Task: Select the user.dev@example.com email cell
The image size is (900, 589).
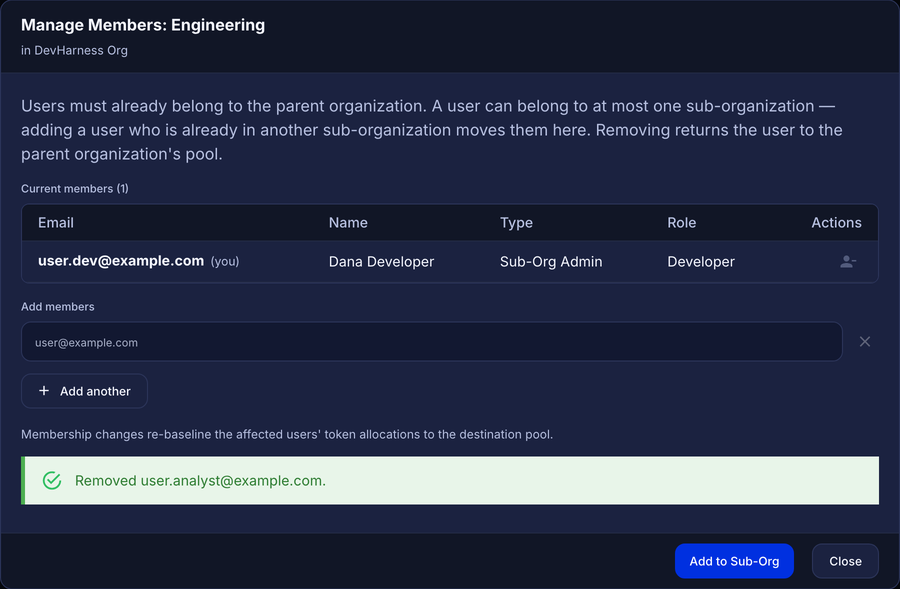Action: click(x=121, y=261)
